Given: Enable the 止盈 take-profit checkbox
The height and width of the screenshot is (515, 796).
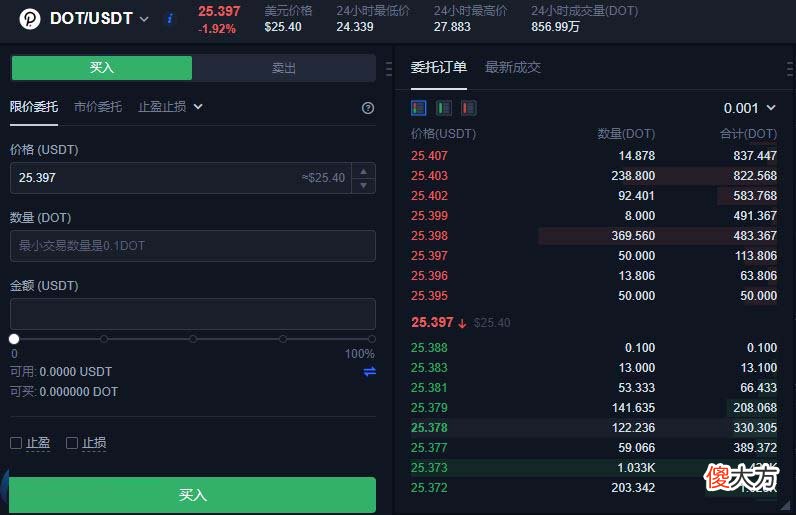Looking at the screenshot, I should (16, 443).
